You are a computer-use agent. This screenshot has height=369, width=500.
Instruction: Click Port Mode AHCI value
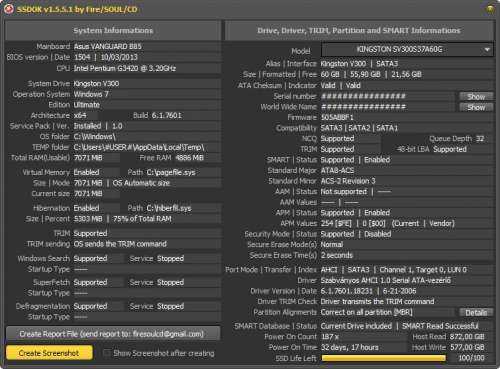(x=329, y=270)
